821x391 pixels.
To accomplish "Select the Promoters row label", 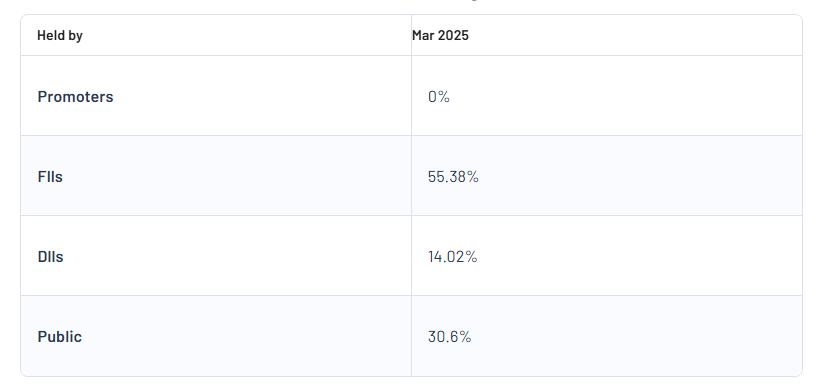I will pyautogui.click(x=75, y=97).
